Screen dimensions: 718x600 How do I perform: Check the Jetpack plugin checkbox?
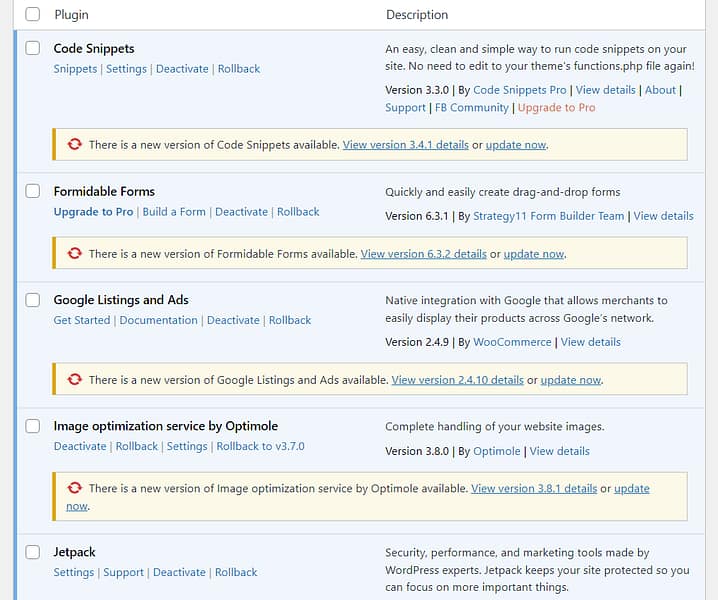click(x=33, y=552)
